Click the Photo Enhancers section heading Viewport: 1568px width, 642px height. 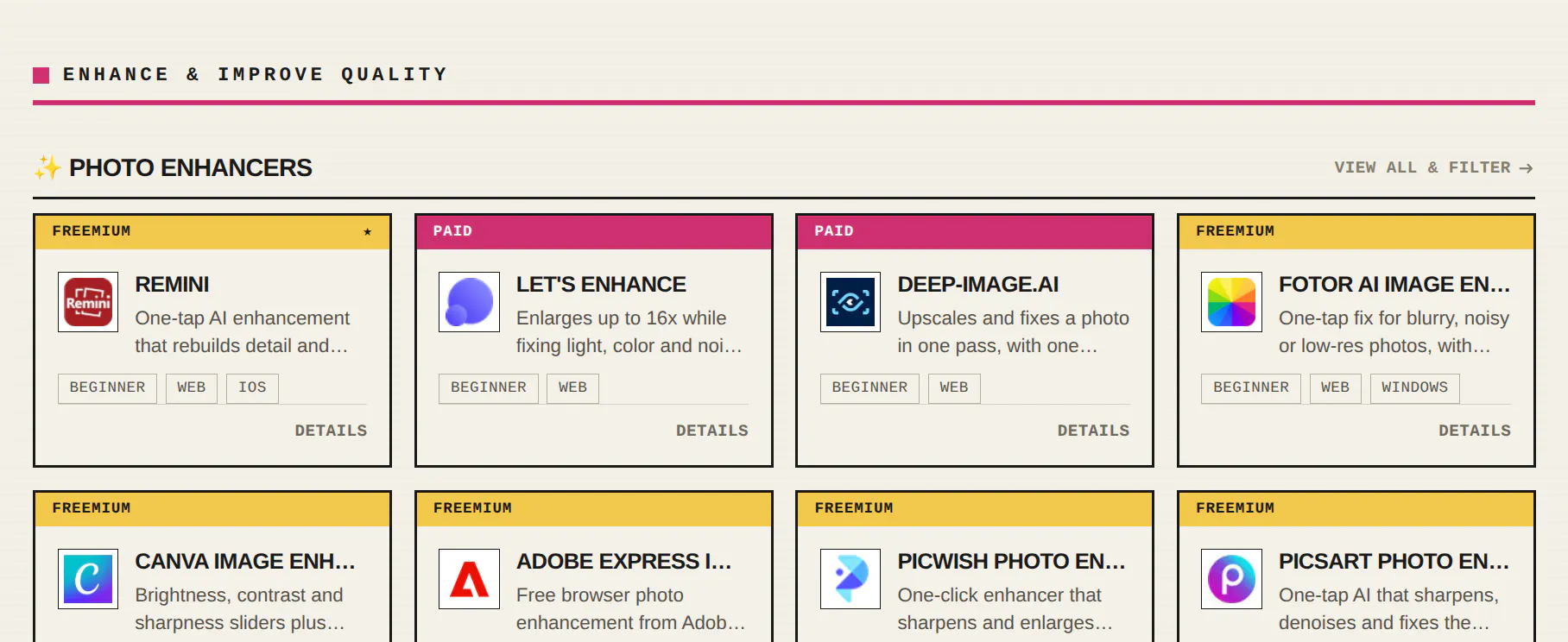190,167
